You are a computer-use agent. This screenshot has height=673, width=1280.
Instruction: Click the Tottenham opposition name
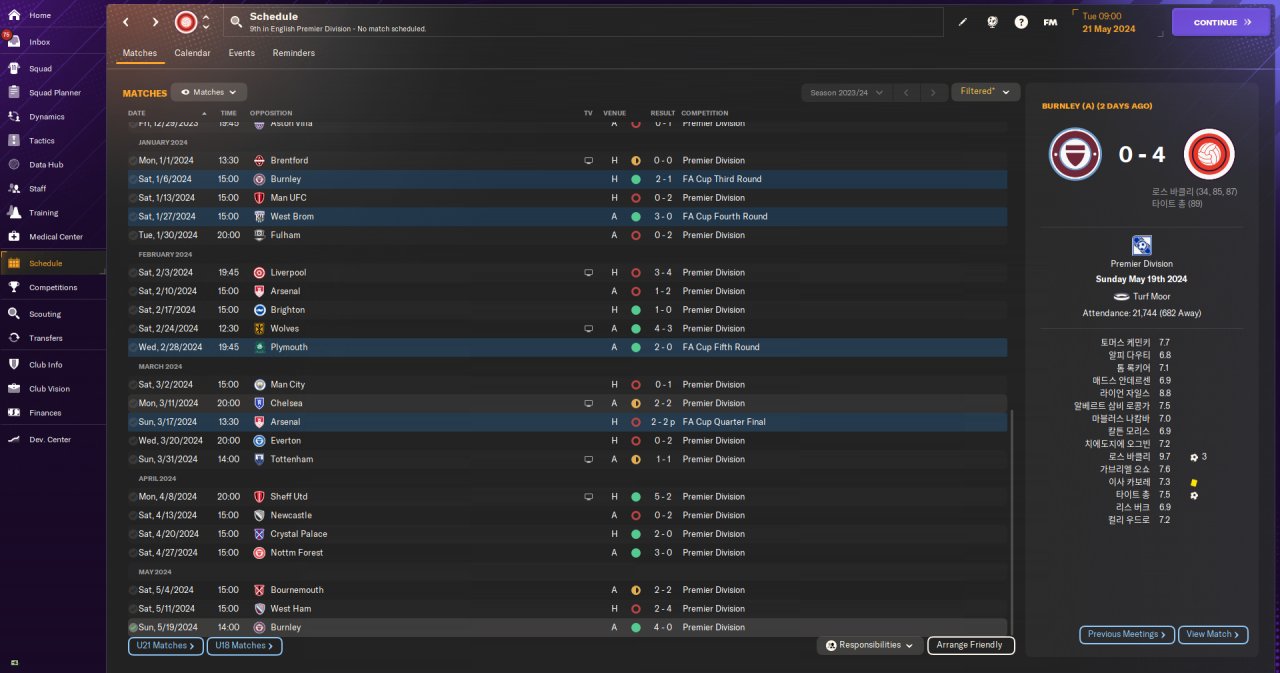pyautogui.click(x=292, y=459)
